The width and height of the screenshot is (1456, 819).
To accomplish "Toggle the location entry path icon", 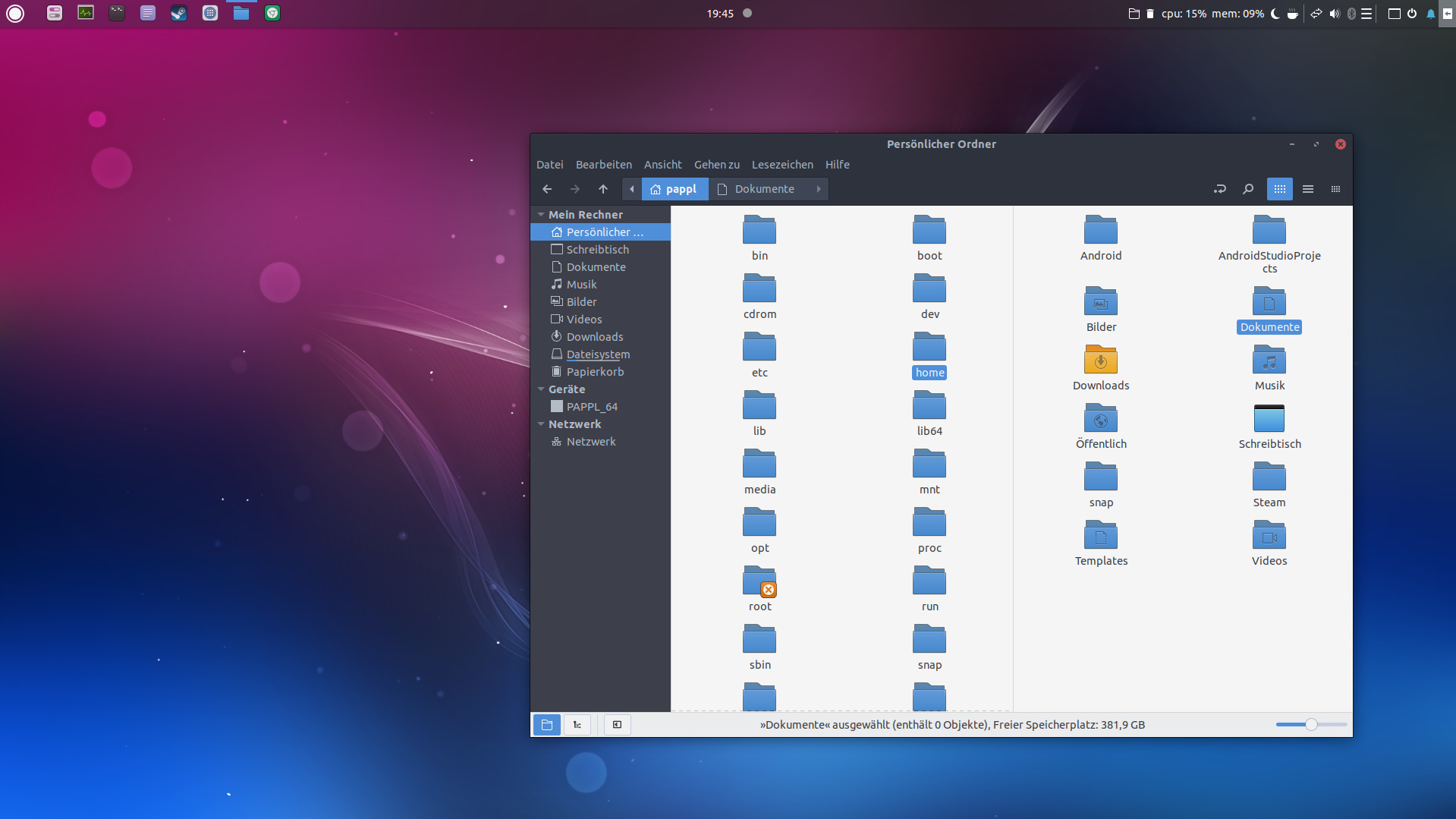I will tap(1220, 189).
